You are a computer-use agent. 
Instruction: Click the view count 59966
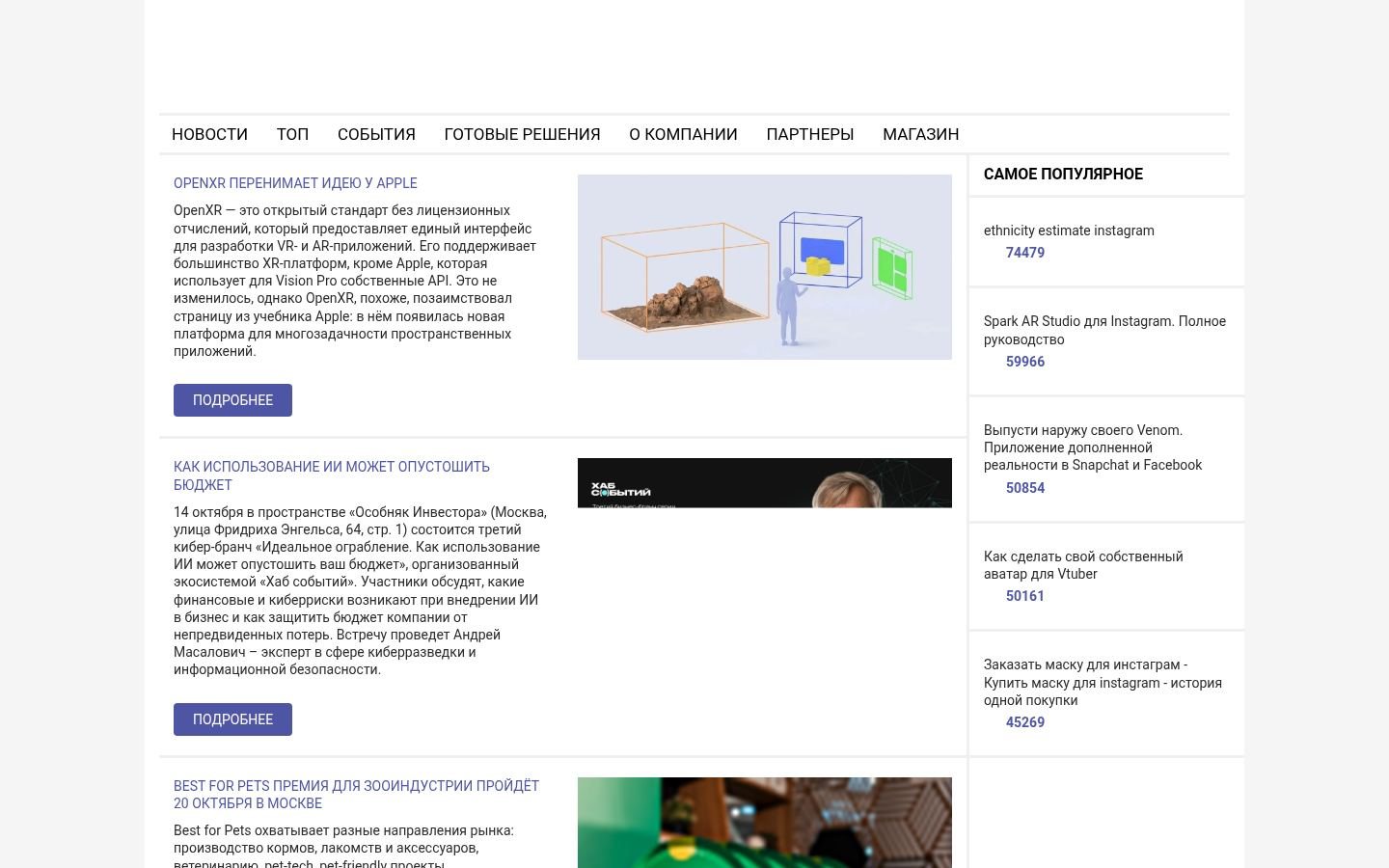(x=1024, y=362)
